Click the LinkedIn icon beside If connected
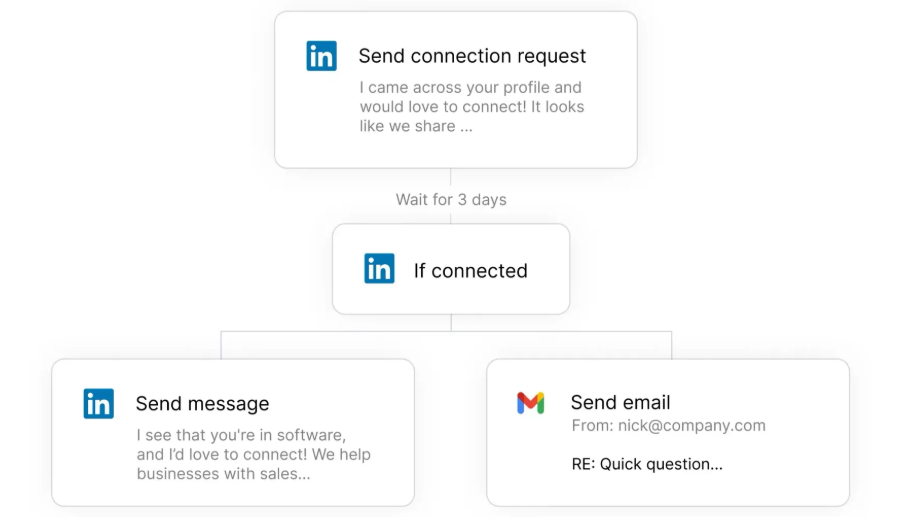Viewport: 909px width, 517px height. (379, 269)
